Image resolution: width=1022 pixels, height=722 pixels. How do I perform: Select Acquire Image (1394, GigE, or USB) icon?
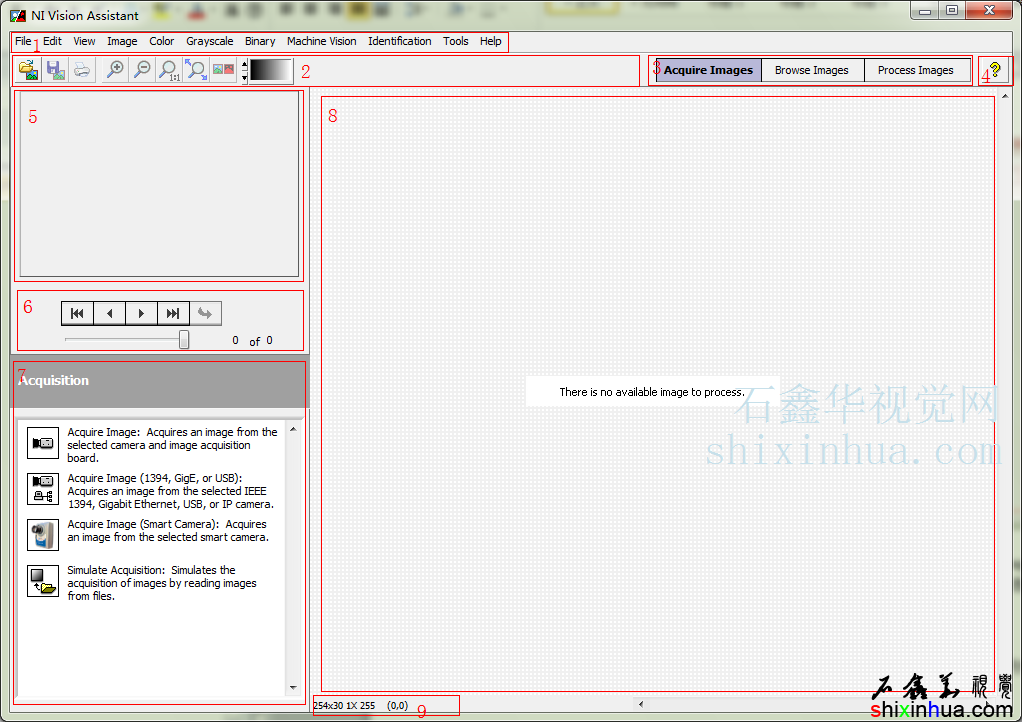43,488
